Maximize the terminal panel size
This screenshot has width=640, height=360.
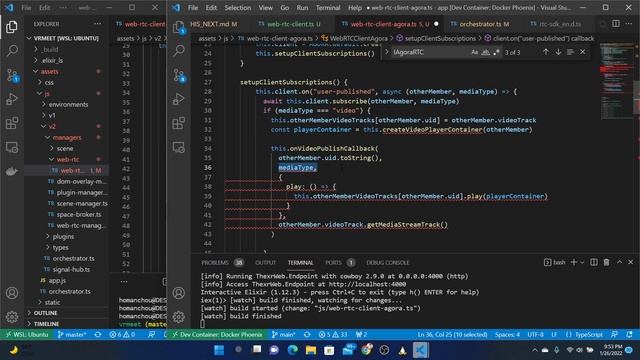point(620,262)
